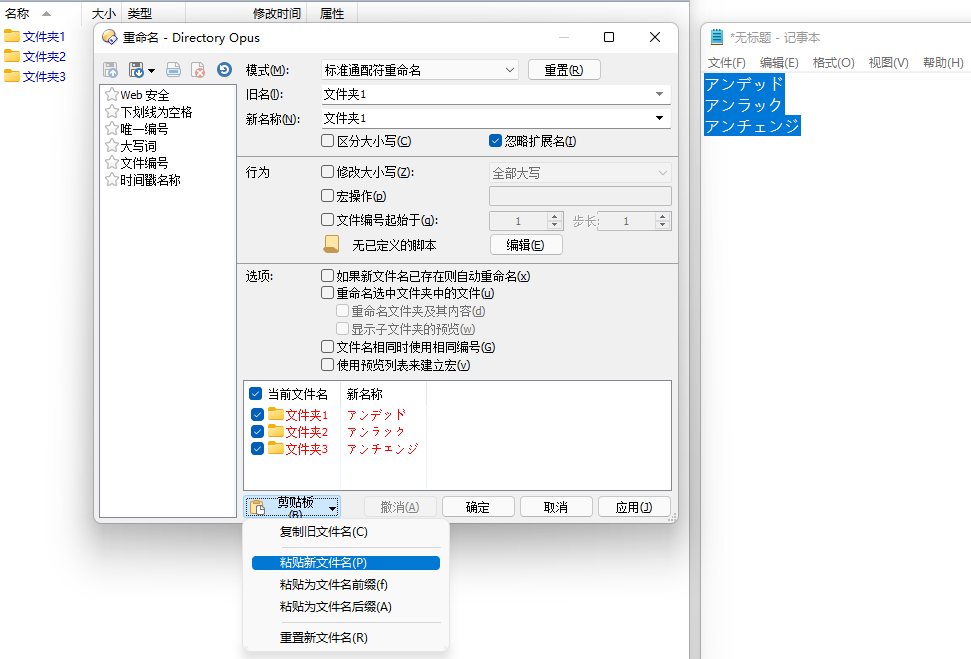Screen dimensions: 971x659
Task: Expand the 旧名 history dropdown arrow
Action: [x=660, y=94]
